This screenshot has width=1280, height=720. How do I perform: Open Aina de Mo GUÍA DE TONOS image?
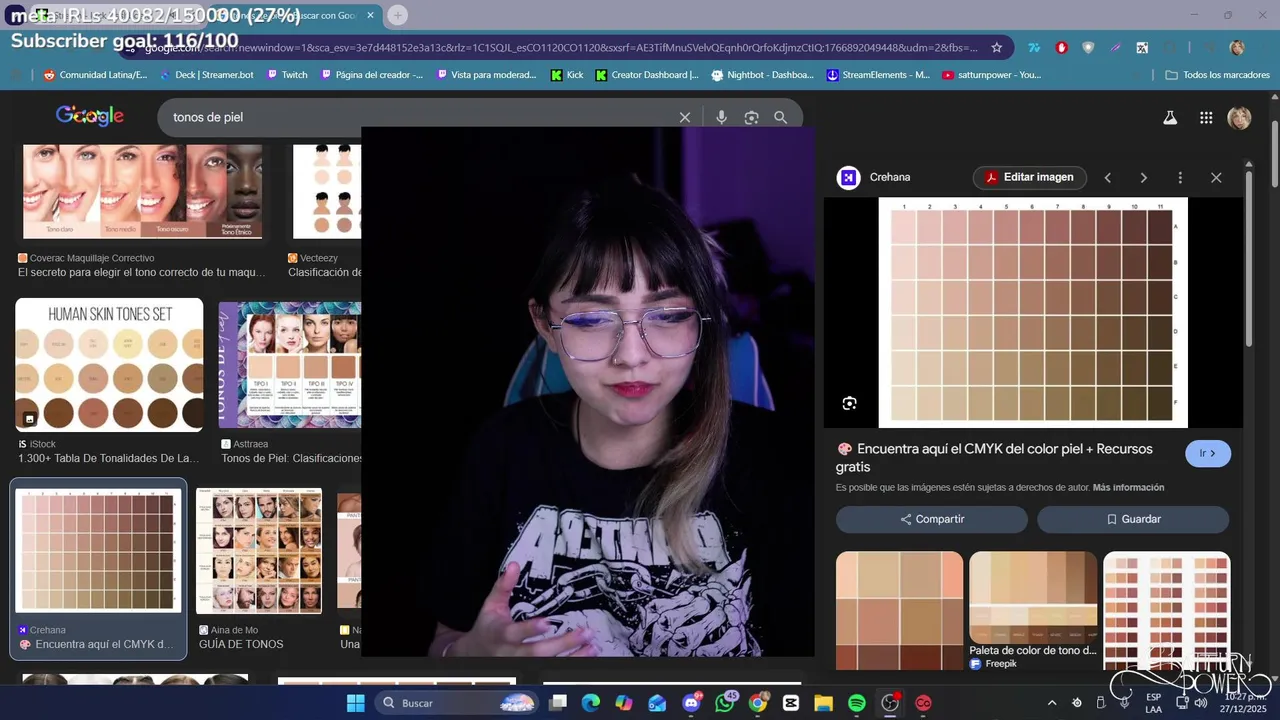(x=259, y=551)
